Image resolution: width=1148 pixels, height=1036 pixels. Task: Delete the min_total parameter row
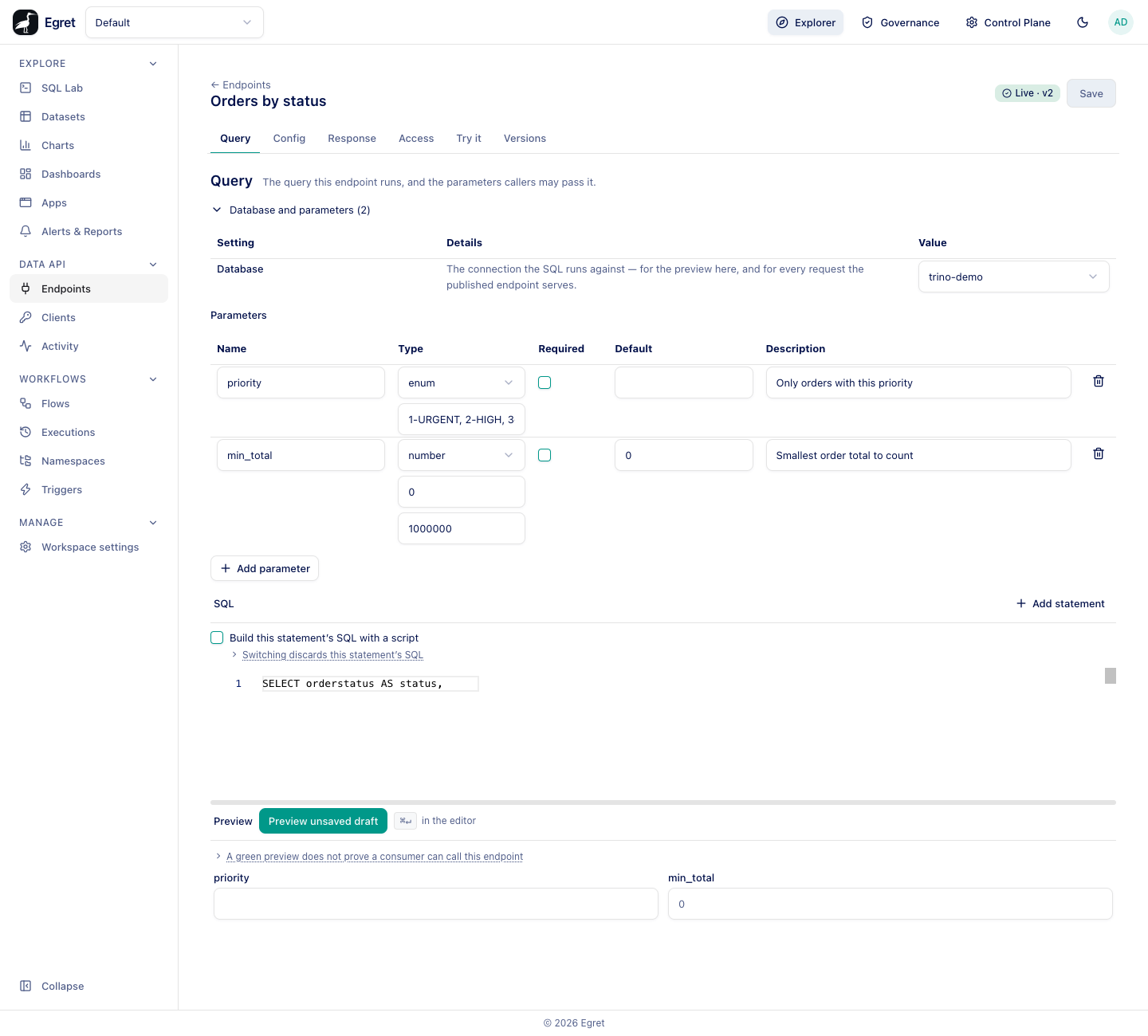click(1099, 453)
